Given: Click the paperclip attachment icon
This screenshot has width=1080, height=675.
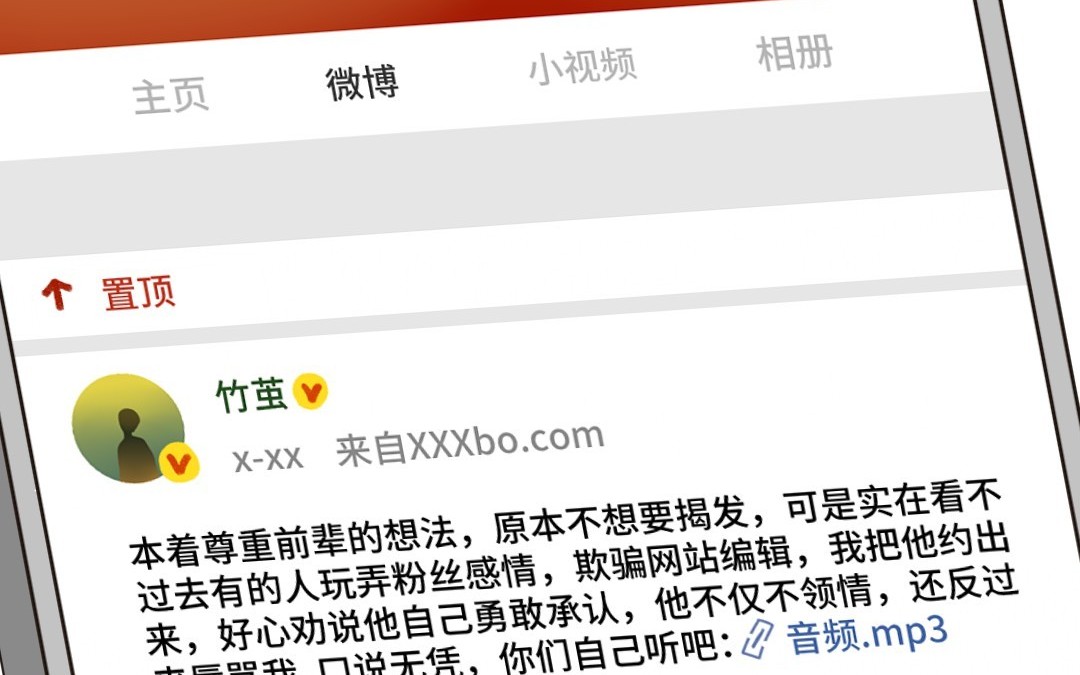Looking at the screenshot, I should [758, 637].
